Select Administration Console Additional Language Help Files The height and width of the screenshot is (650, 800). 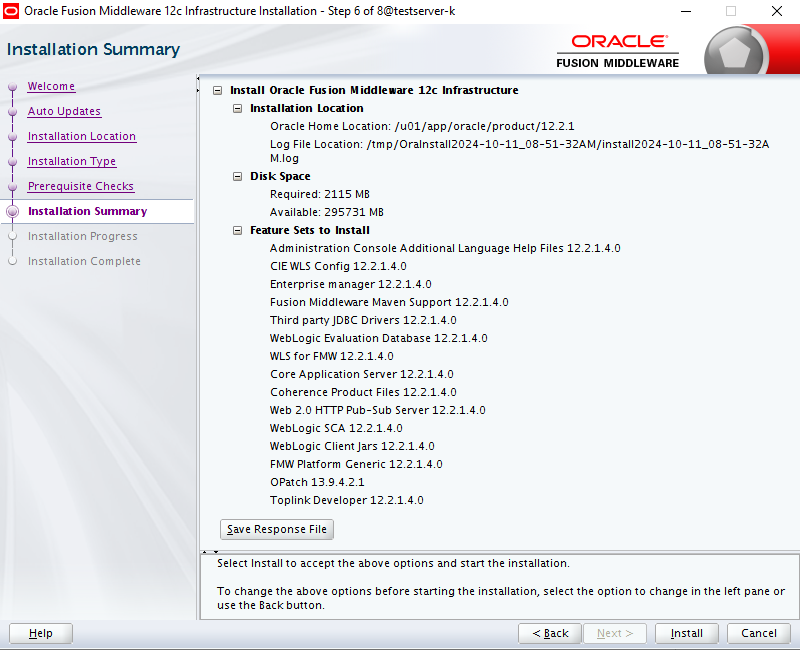point(445,248)
